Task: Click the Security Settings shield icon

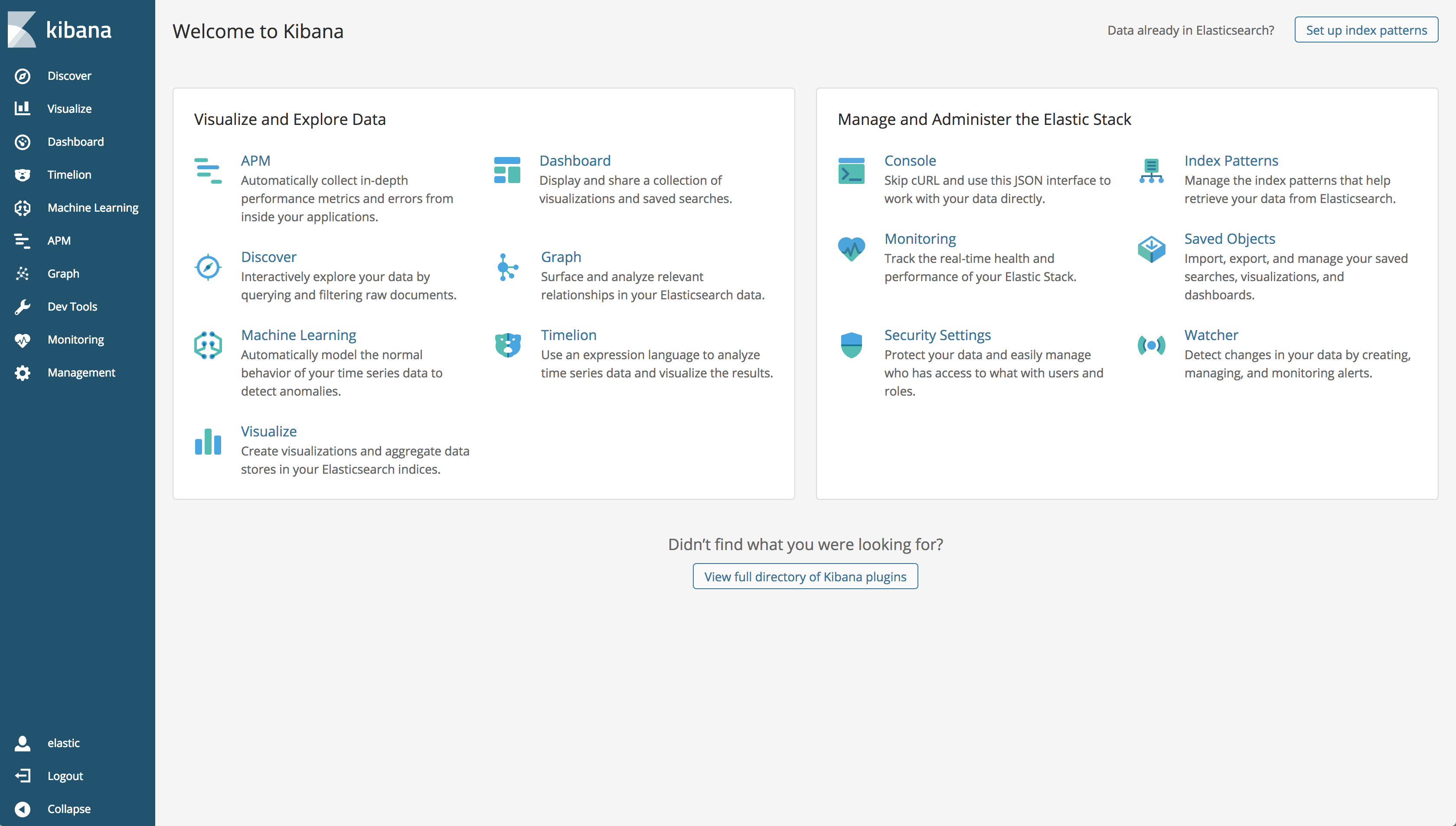Action: tap(852, 345)
